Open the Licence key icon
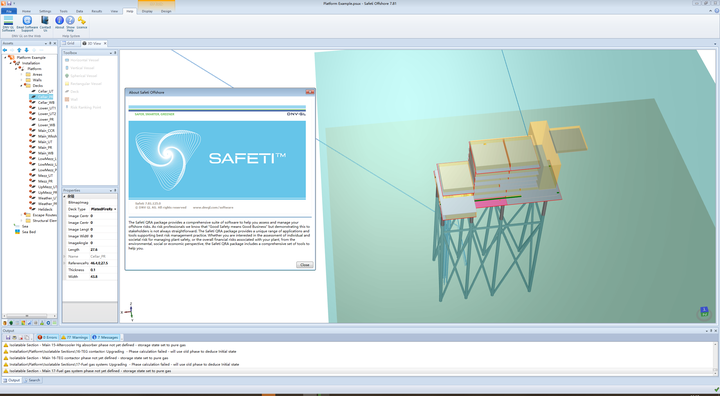Viewport: 720px width, 396px height. pyautogui.click(x=82, y=20)
